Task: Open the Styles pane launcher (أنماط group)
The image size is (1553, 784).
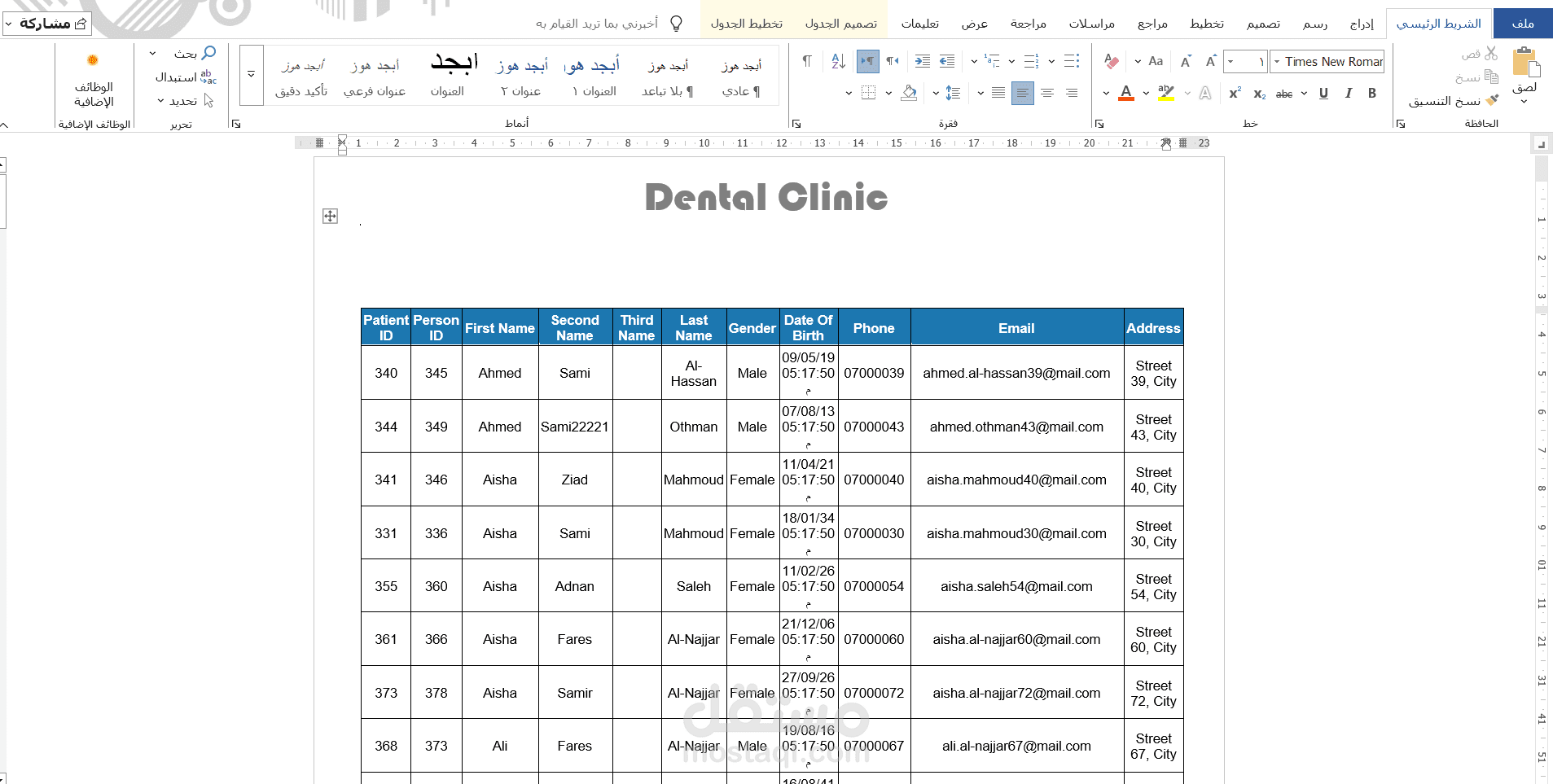Action: pyautogui.click(x=236, y=124)
